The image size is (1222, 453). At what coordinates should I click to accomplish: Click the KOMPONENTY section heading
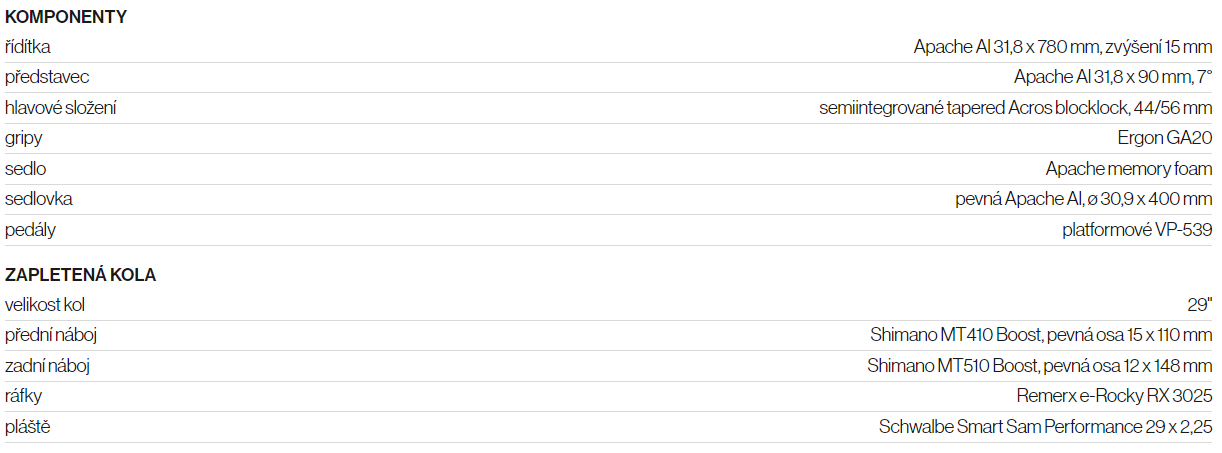[x=66, y=17]
